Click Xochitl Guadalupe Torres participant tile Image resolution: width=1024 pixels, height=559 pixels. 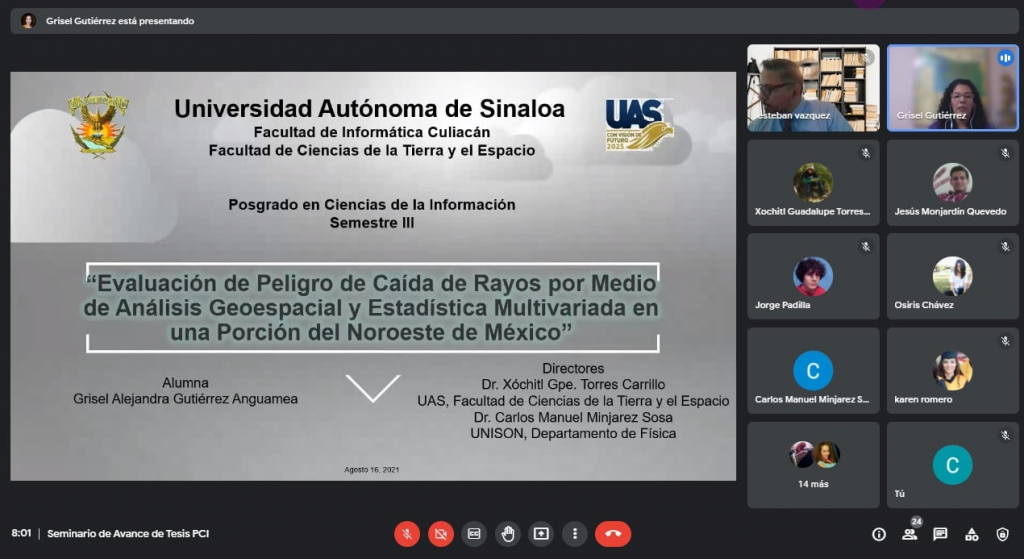point(813,183)
